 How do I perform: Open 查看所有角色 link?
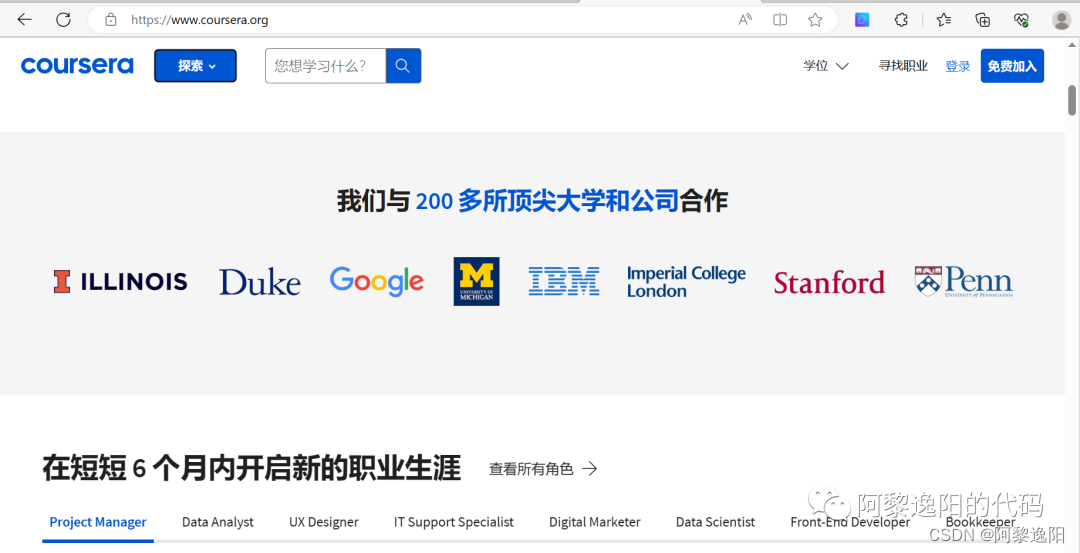(543, 469)
